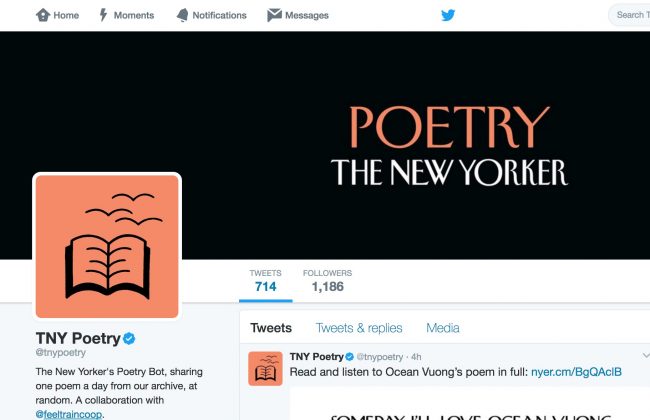Click the 4h tweet timestamp
This screenshot has height=420, width=650.
click(x=416, y=357)
